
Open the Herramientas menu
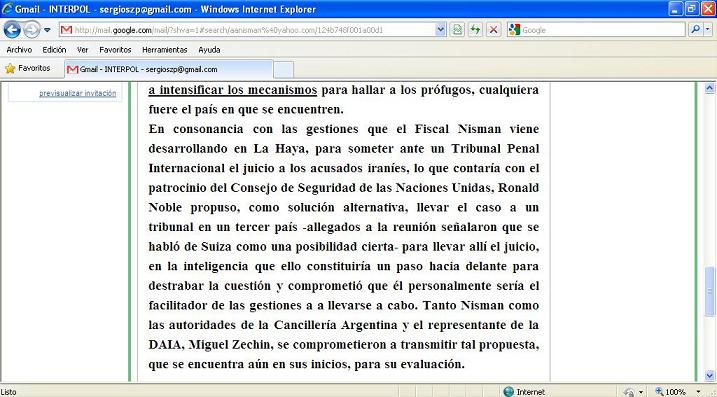[x=165, y=50]
